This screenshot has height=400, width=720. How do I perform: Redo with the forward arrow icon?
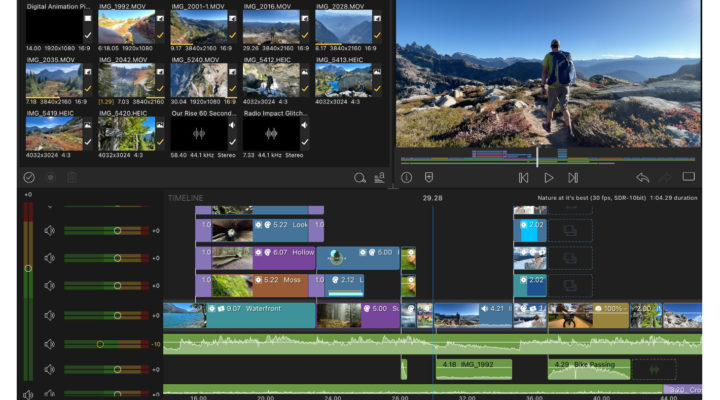(665, 177)
